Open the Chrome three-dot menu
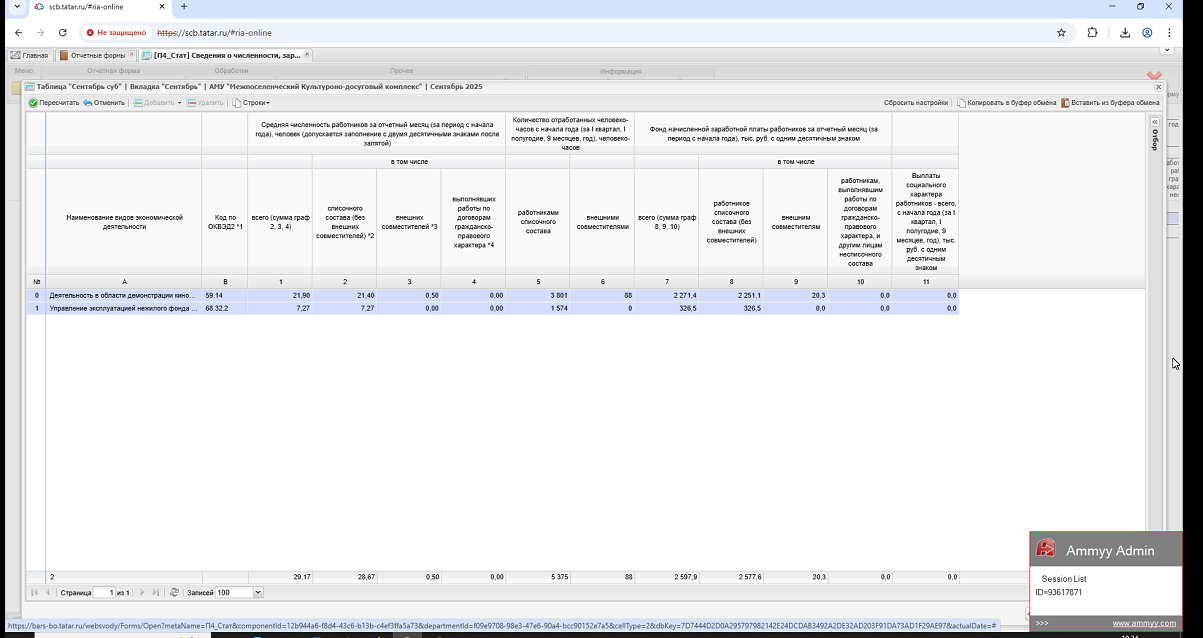The image size is (1203, 638). (1169, 32)
